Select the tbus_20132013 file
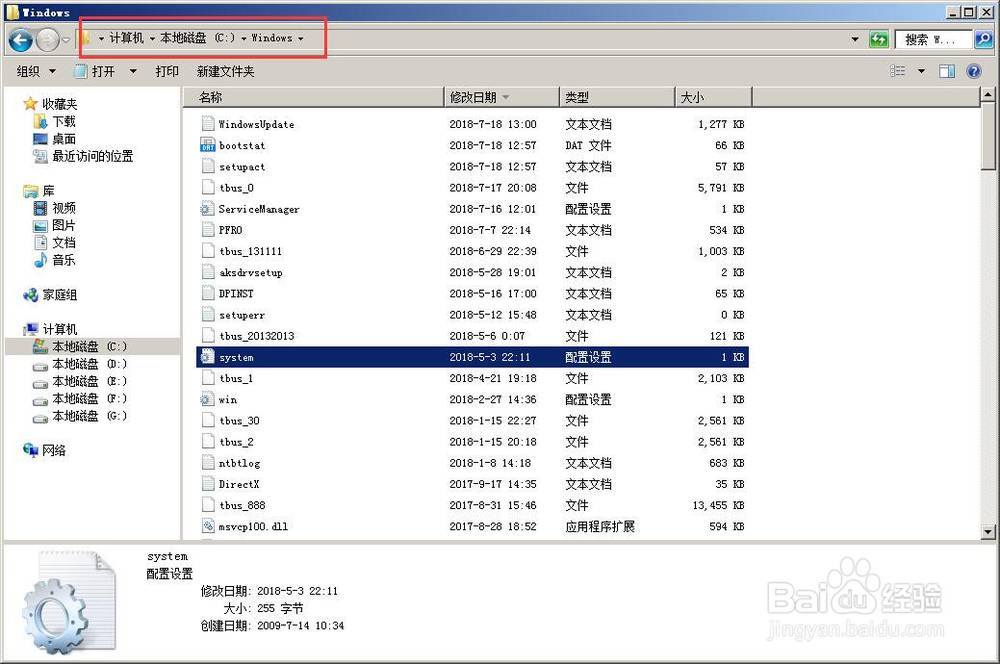The width and height of the screenshot is (1000, 664). pyautogui.click(x=472, y=336)
